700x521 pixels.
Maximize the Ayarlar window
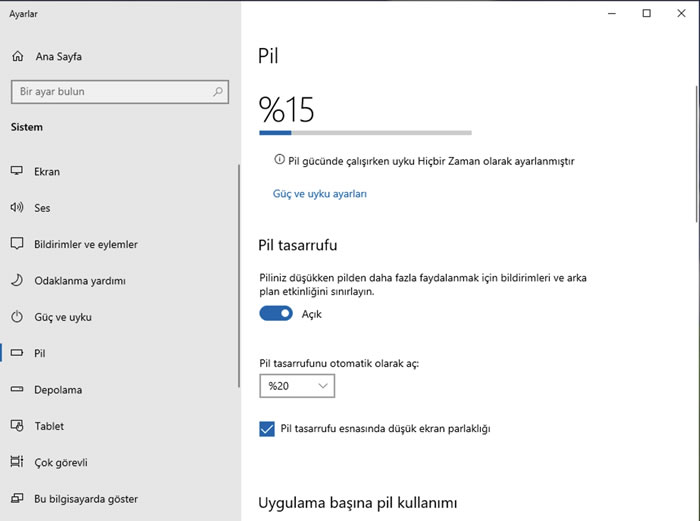(646, 13)
